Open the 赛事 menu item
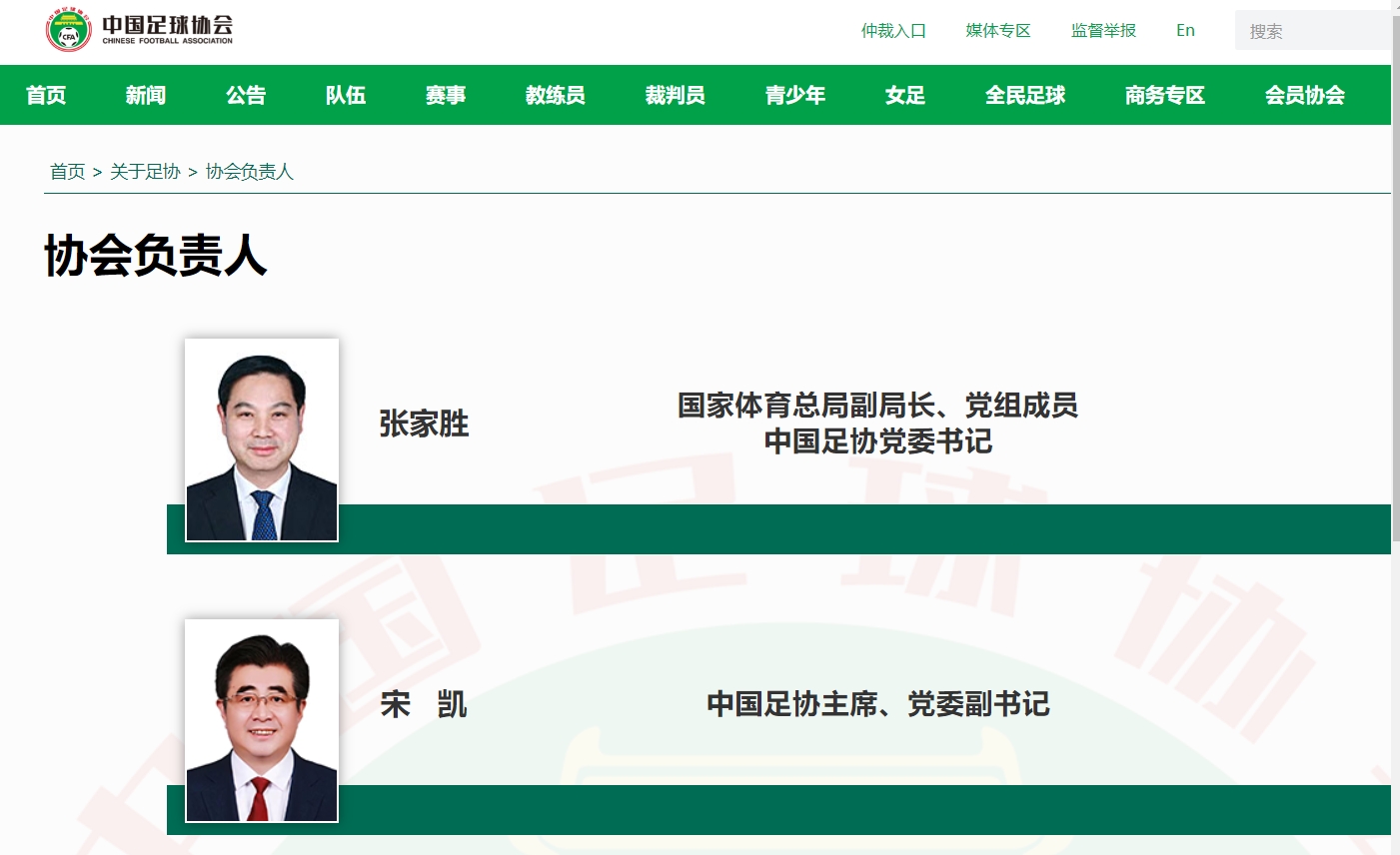 (x=446, y=95)
